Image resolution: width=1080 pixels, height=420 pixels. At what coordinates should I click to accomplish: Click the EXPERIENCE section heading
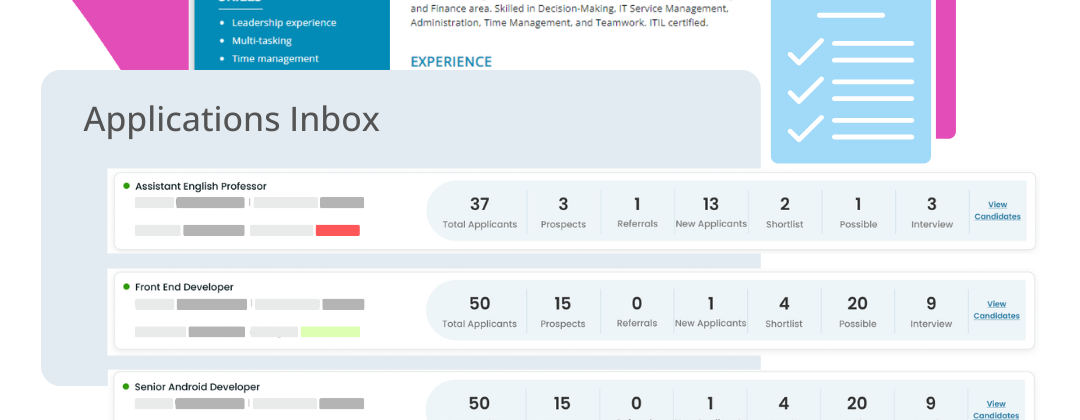451,62
